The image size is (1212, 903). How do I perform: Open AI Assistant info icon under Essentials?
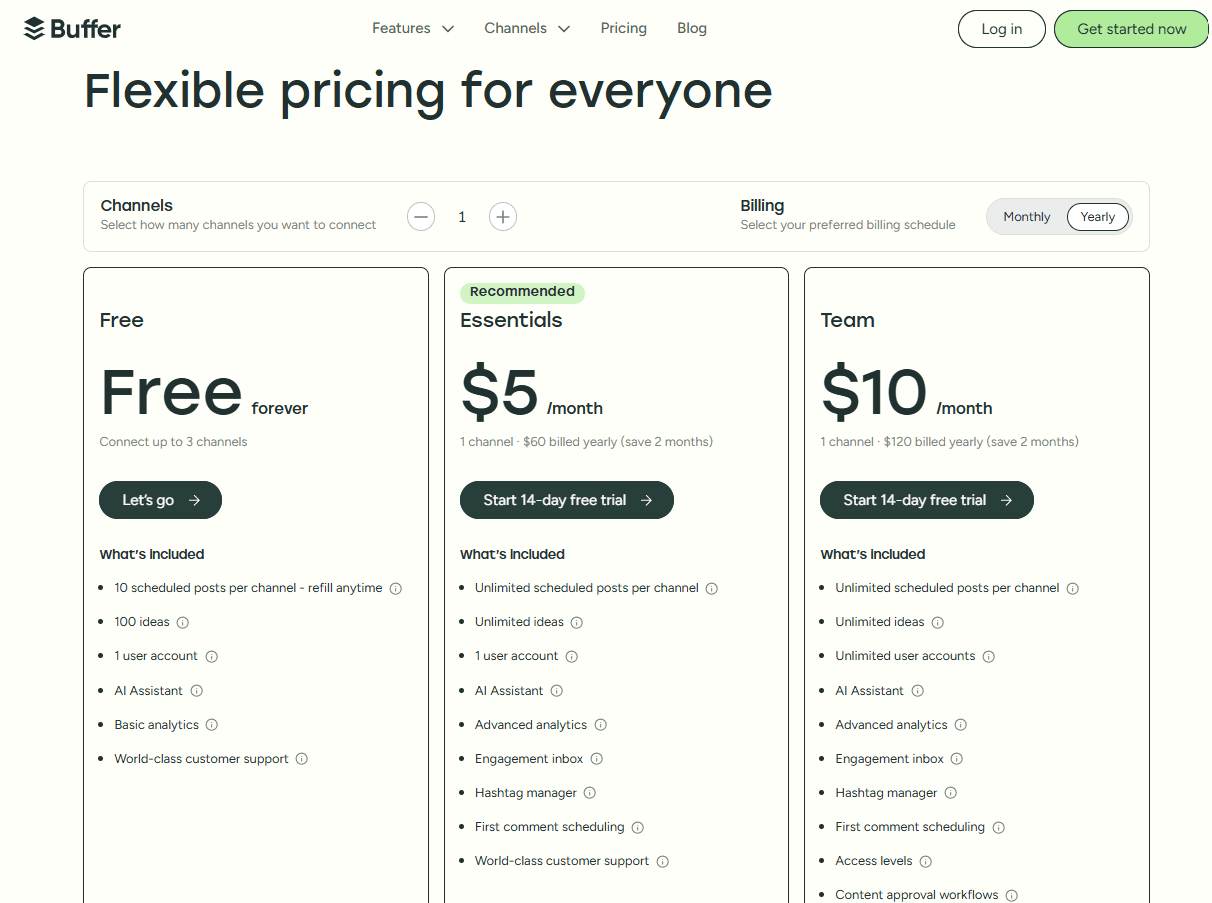(558, 690)
